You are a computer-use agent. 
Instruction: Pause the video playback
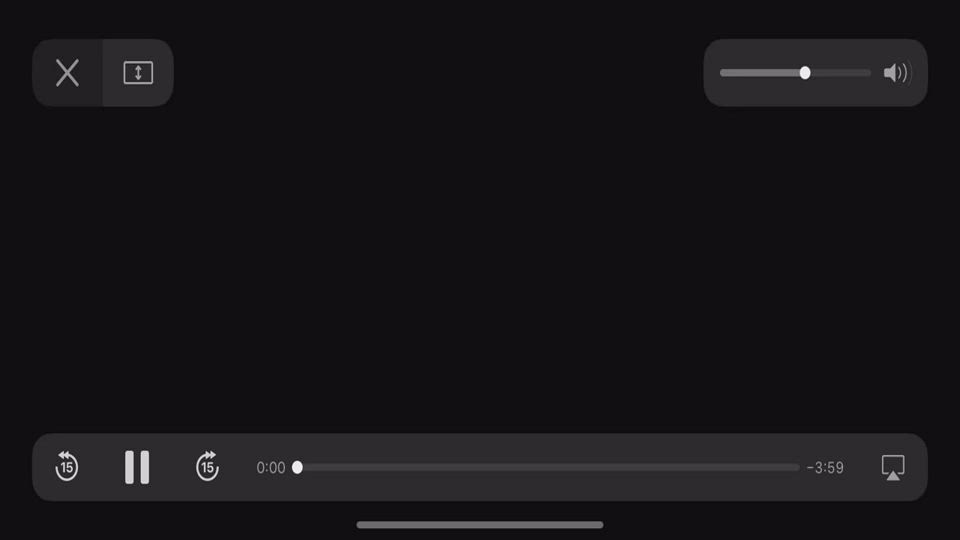(137, 467)
